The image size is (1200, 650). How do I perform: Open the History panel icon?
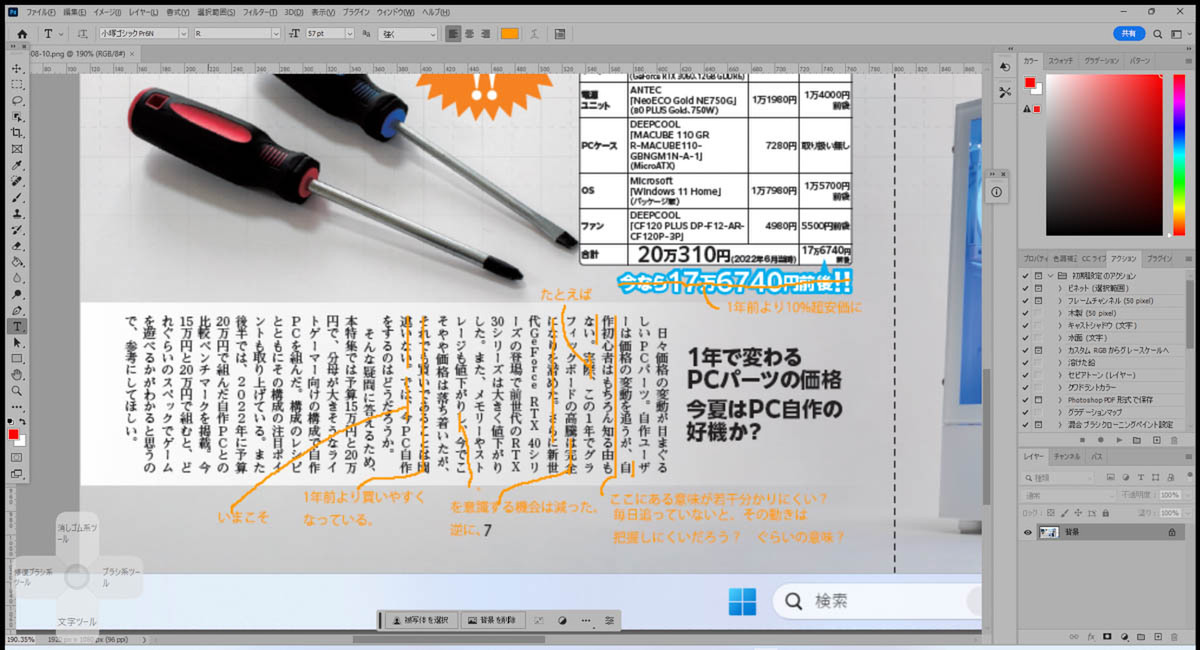click(x=1004, y=67)
